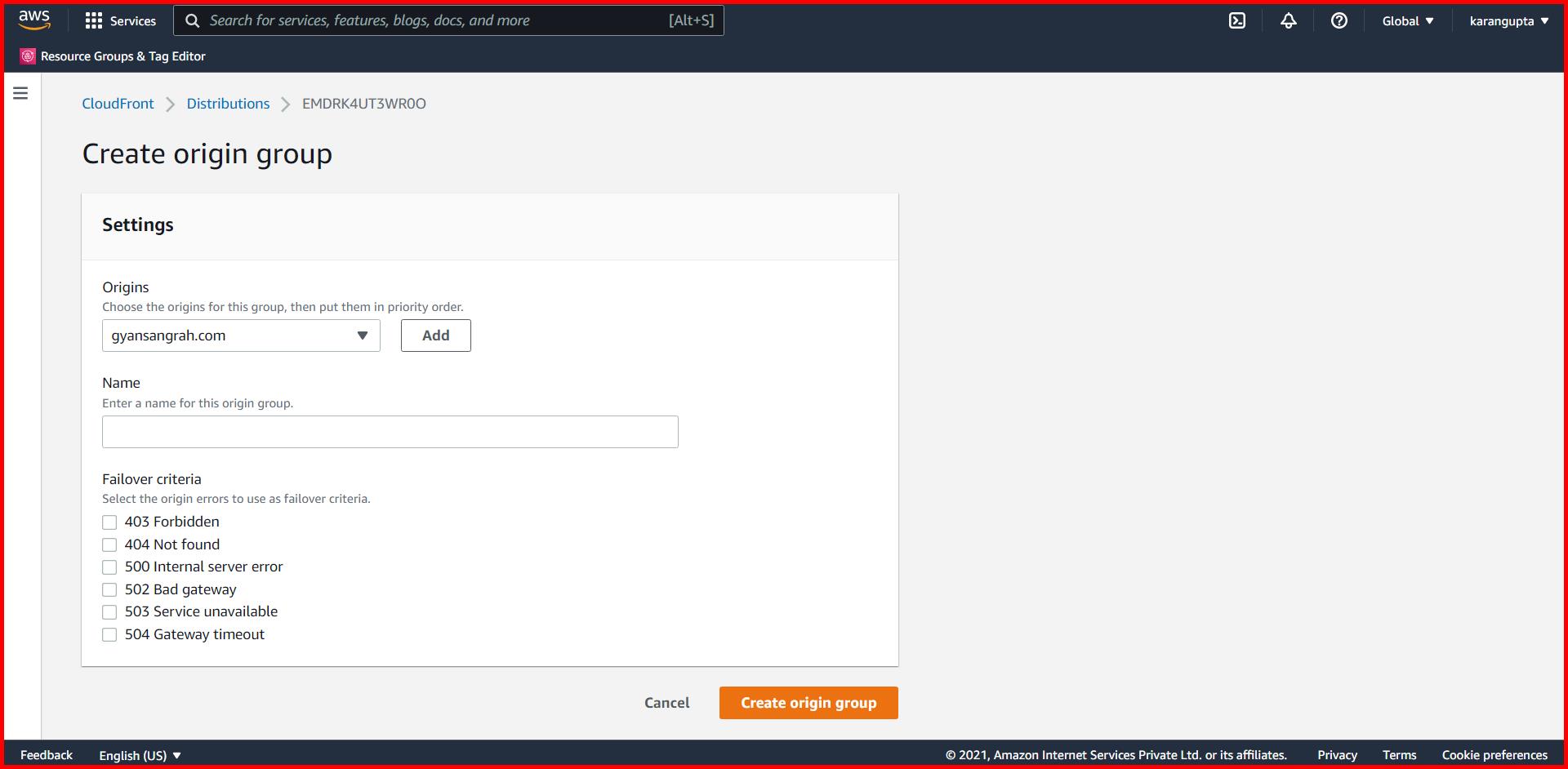
Task: Navigate to the Distributions breadcrumb
Action: coord(228,104)
